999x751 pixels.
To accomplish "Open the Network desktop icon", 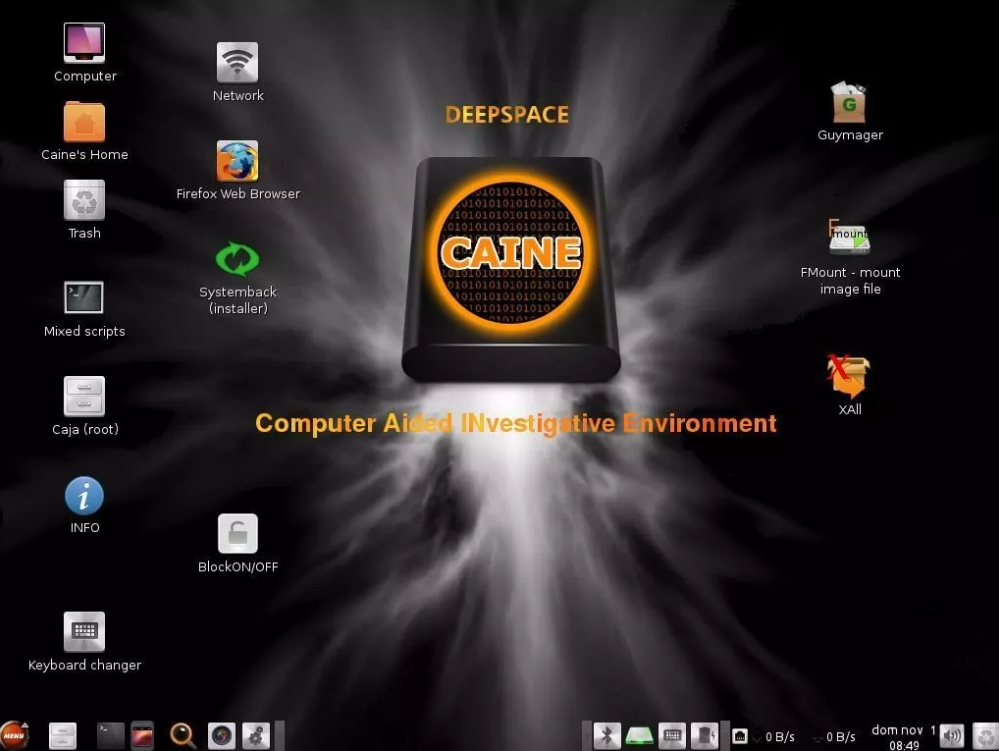I will tap(237, 62).
